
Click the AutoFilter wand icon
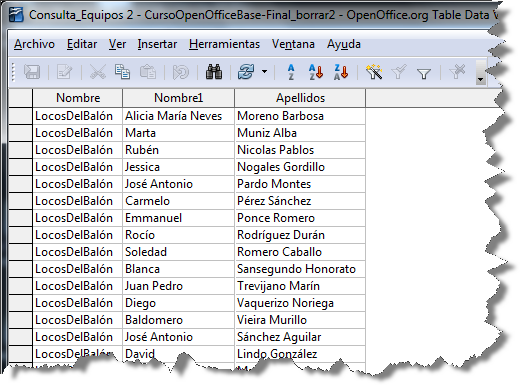point(374,72)
